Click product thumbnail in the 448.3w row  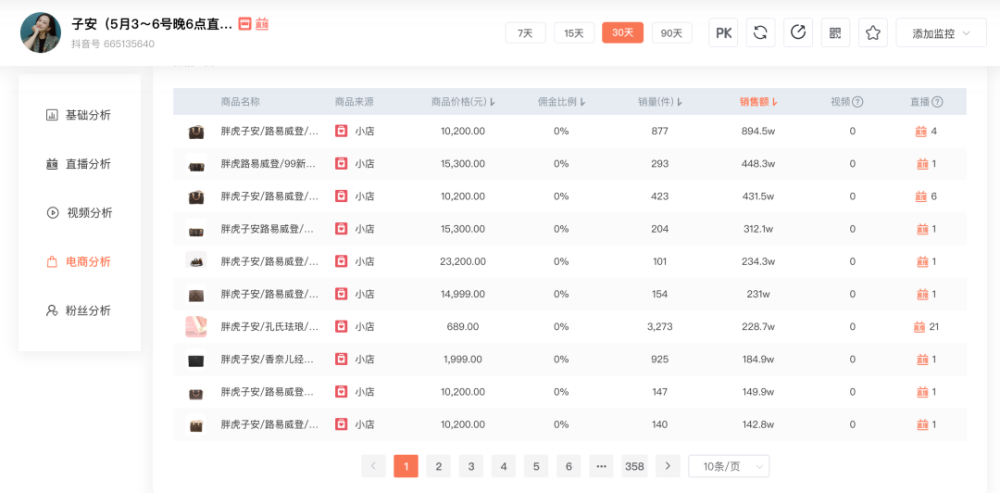[196, 164]
